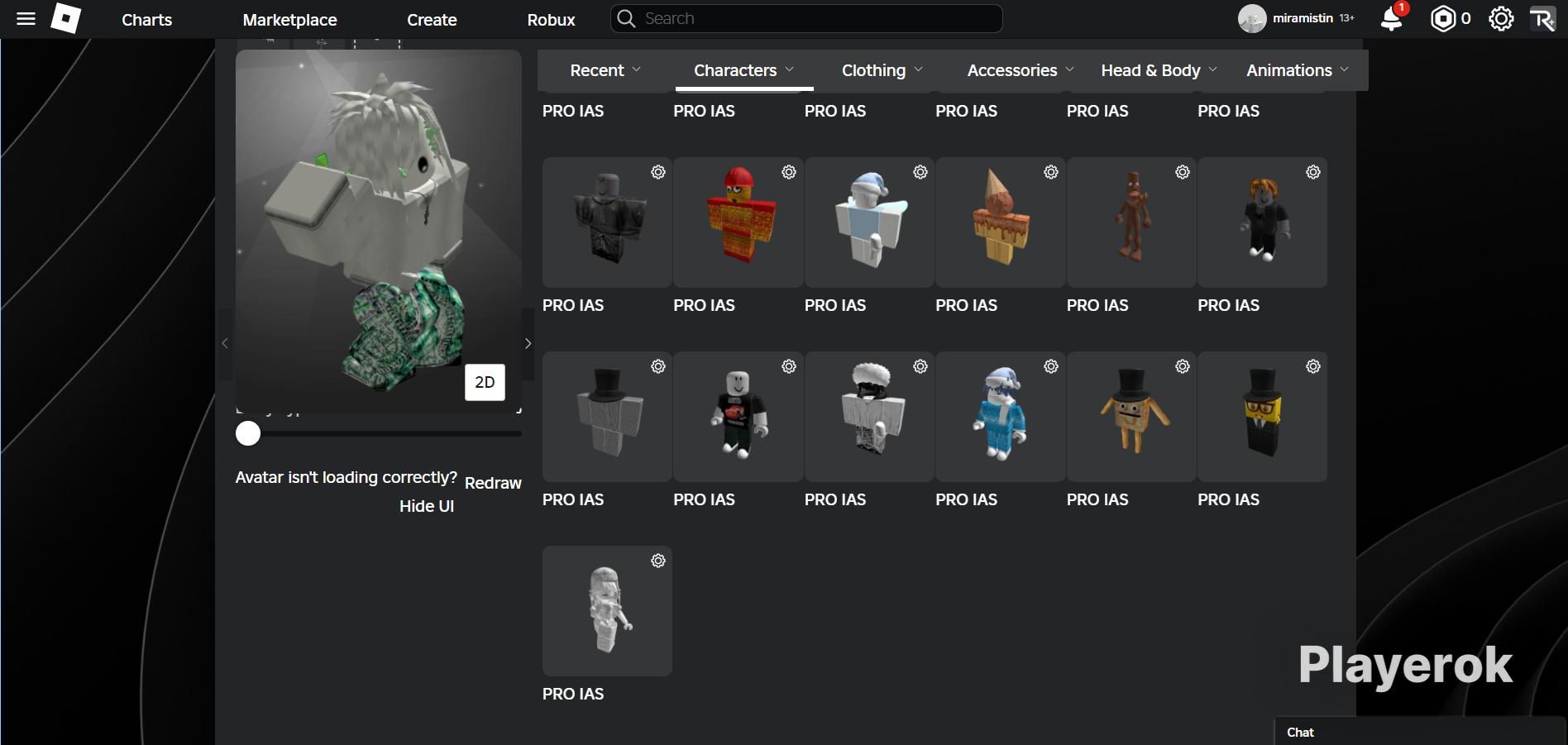Click the Redraw link

[x=493, y=483]
